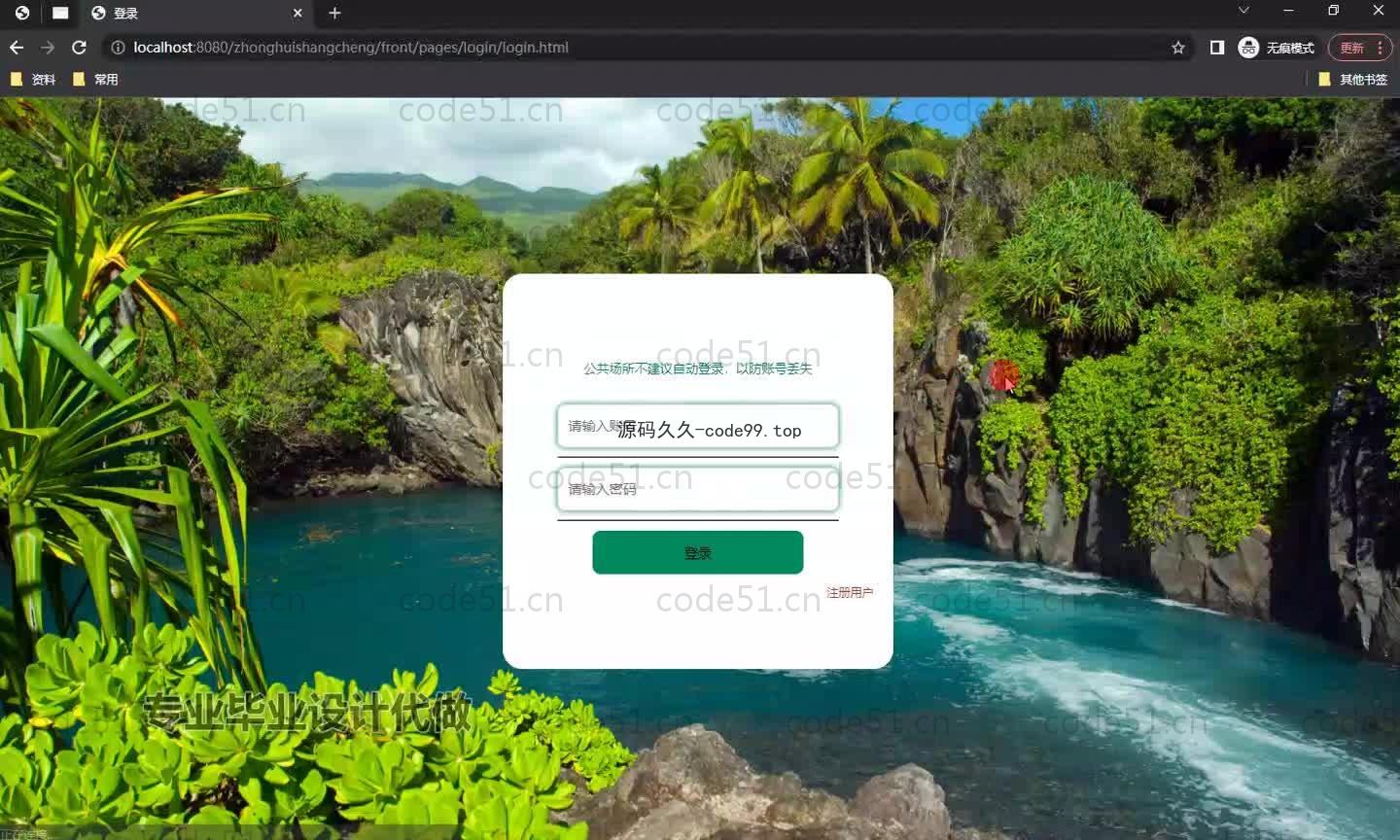Restore the browser window size

point(1333,11)
